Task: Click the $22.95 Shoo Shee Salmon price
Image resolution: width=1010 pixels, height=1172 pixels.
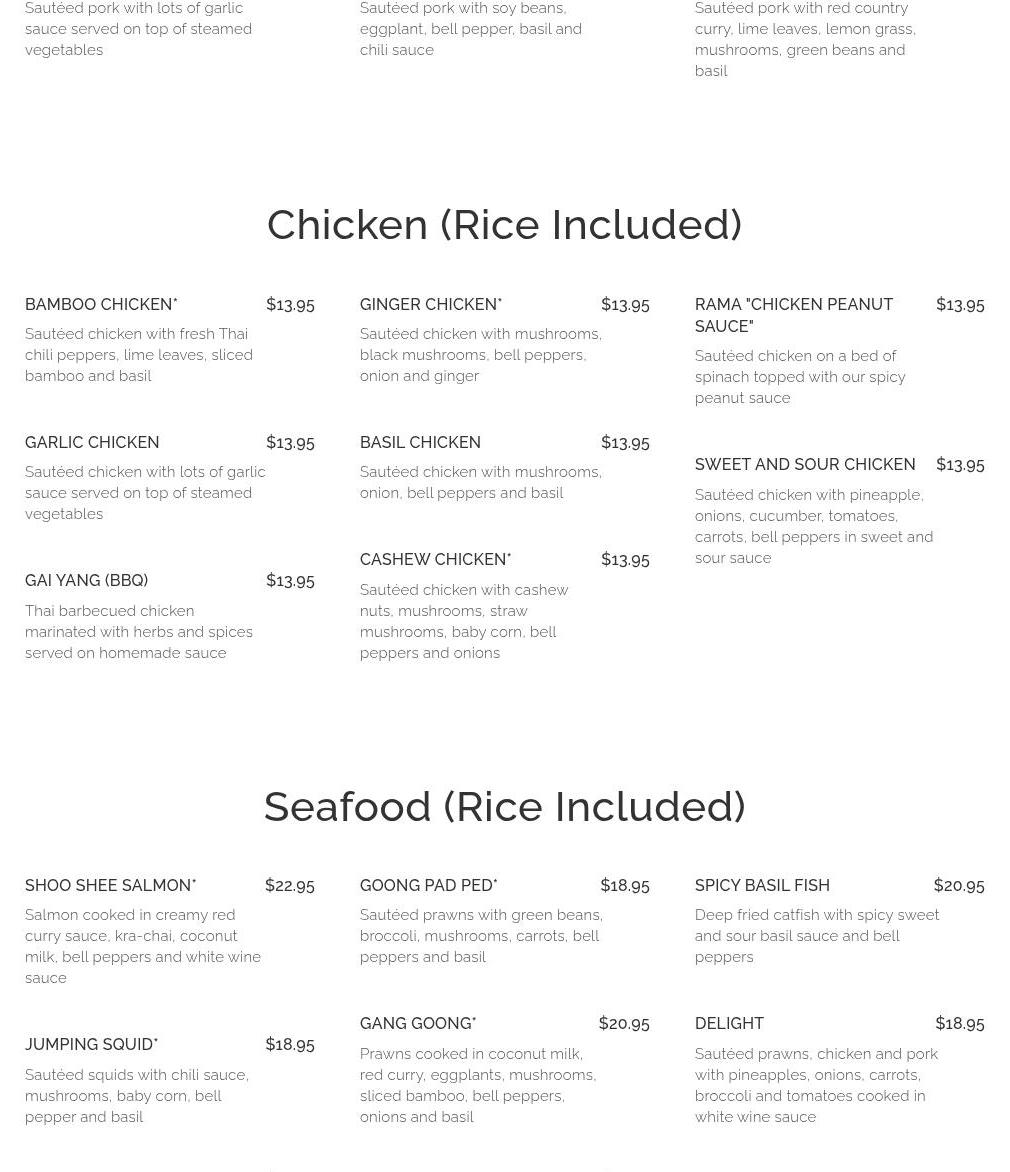Action: (290, 886)
